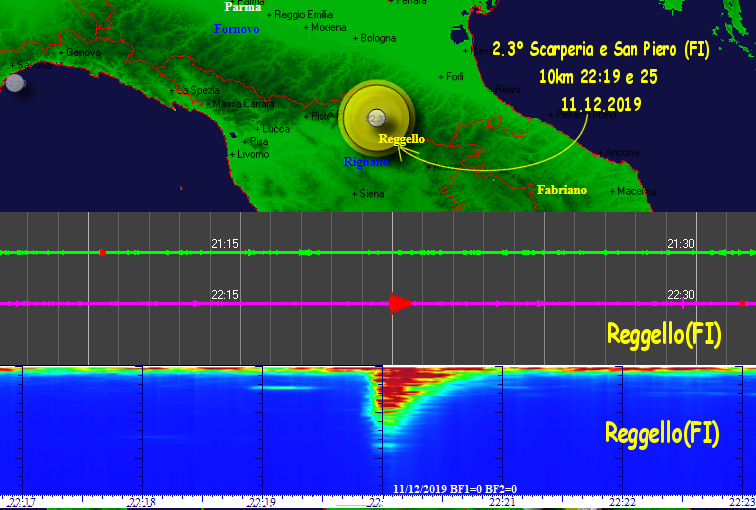Click the 'Parma' map label
756x510 pixels.
(243, 7)
